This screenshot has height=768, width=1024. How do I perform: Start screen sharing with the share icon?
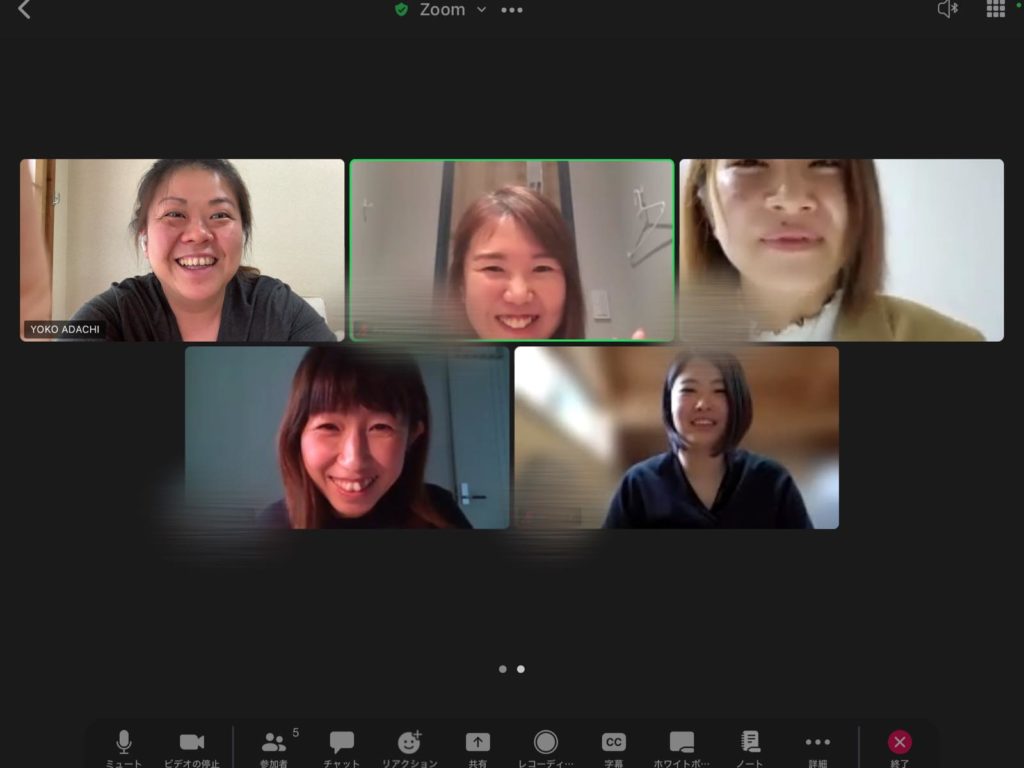(478, 743)
